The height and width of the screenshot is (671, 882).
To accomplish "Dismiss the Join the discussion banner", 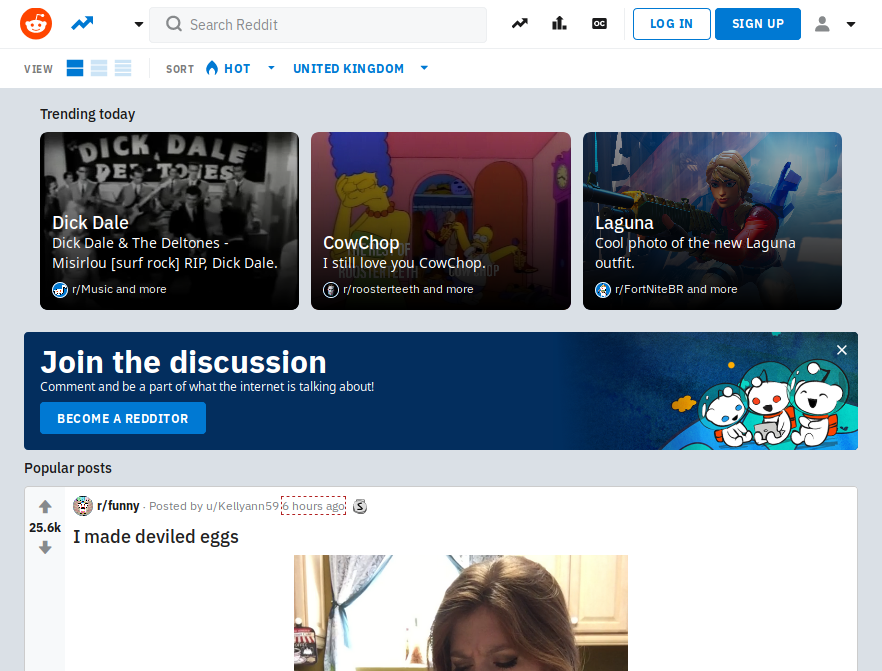I will (841, 350).
